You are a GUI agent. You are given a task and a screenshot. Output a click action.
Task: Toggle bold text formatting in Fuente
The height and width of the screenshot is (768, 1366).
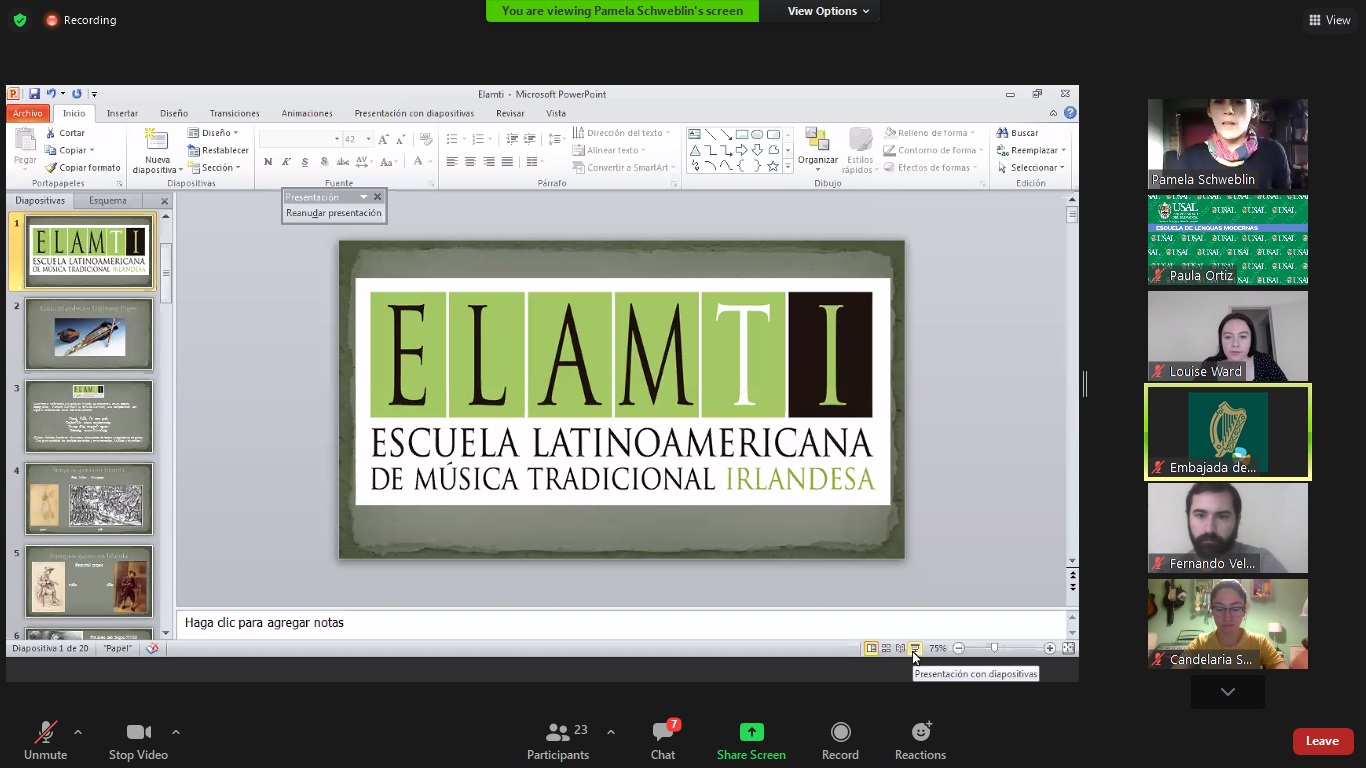pos(268,162)
